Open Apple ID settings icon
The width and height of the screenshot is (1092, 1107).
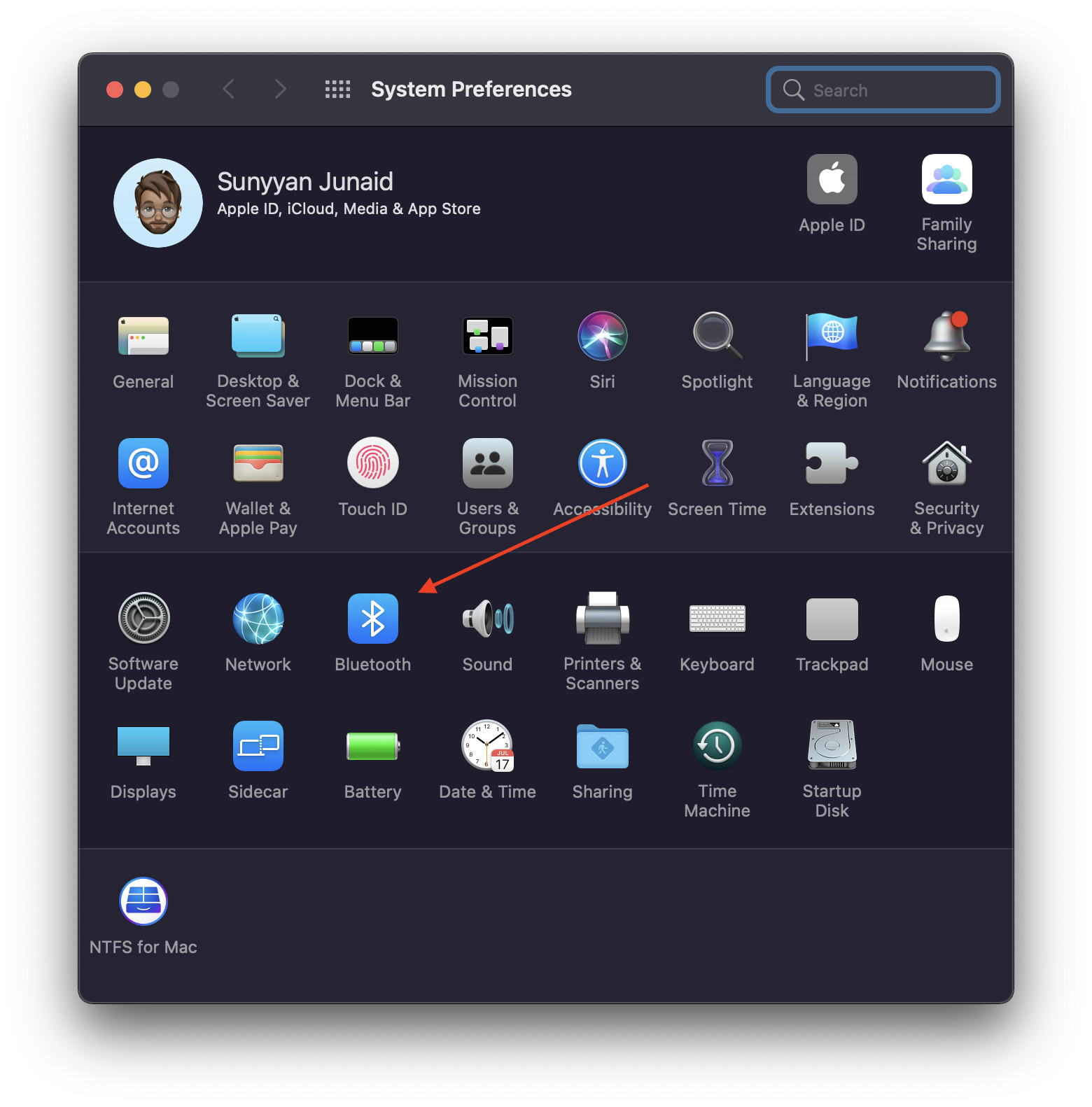832,179
